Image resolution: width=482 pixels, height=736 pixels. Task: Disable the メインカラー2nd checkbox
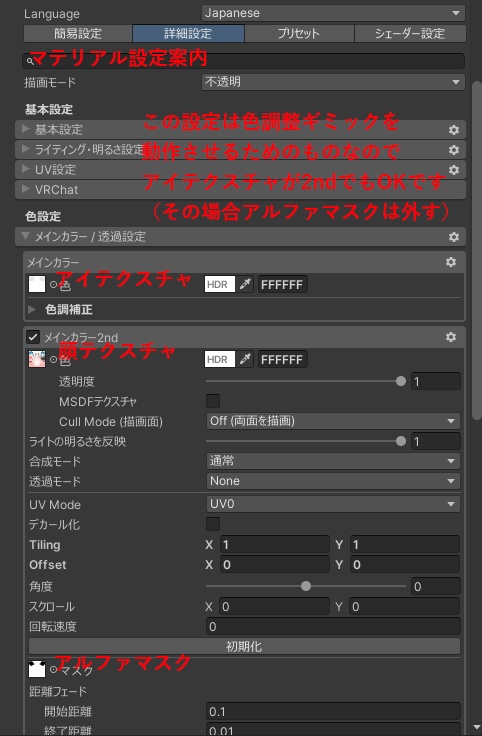pyautogui.click(x=33, y=337)
